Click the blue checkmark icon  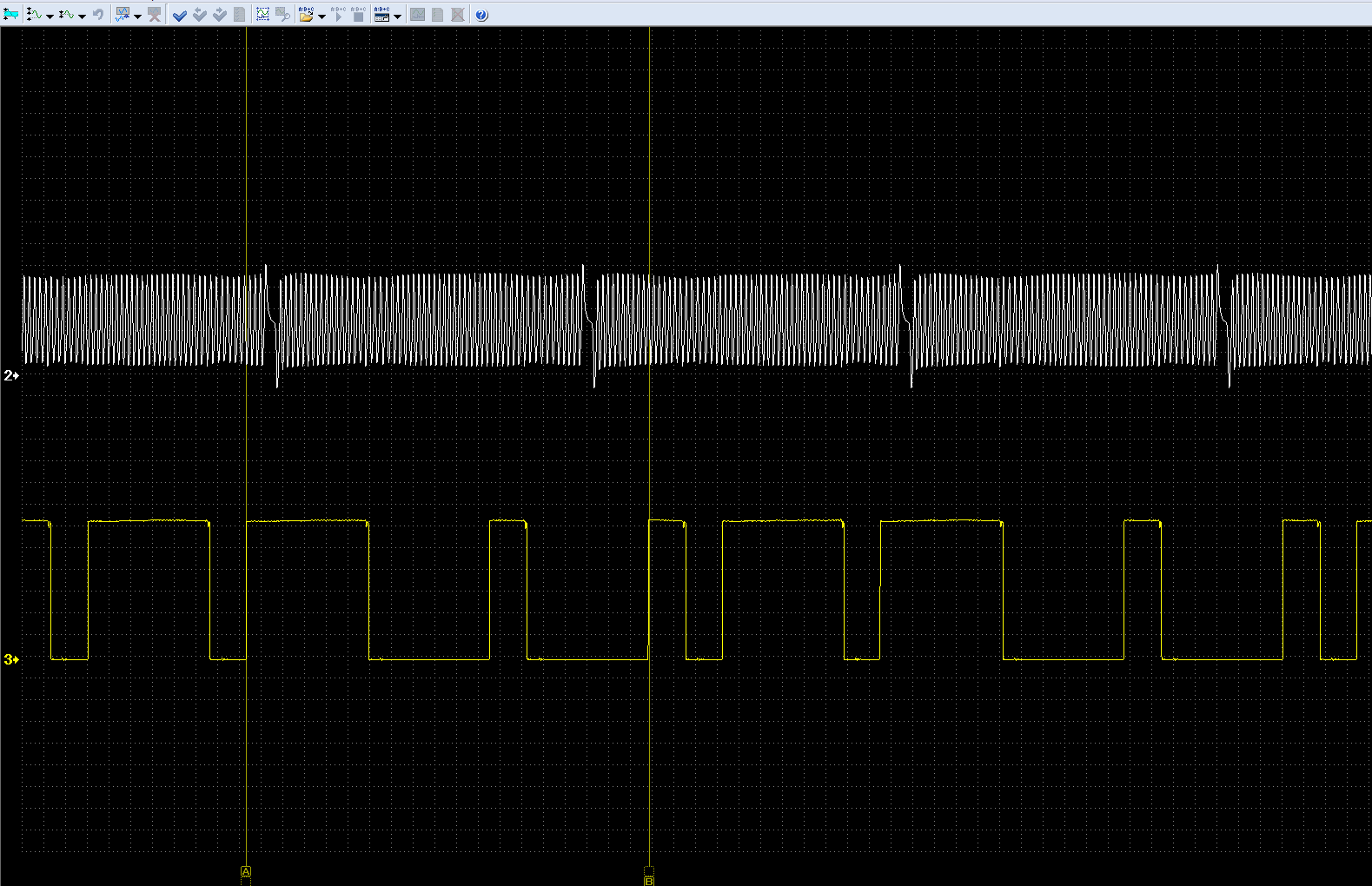point(180,15)
